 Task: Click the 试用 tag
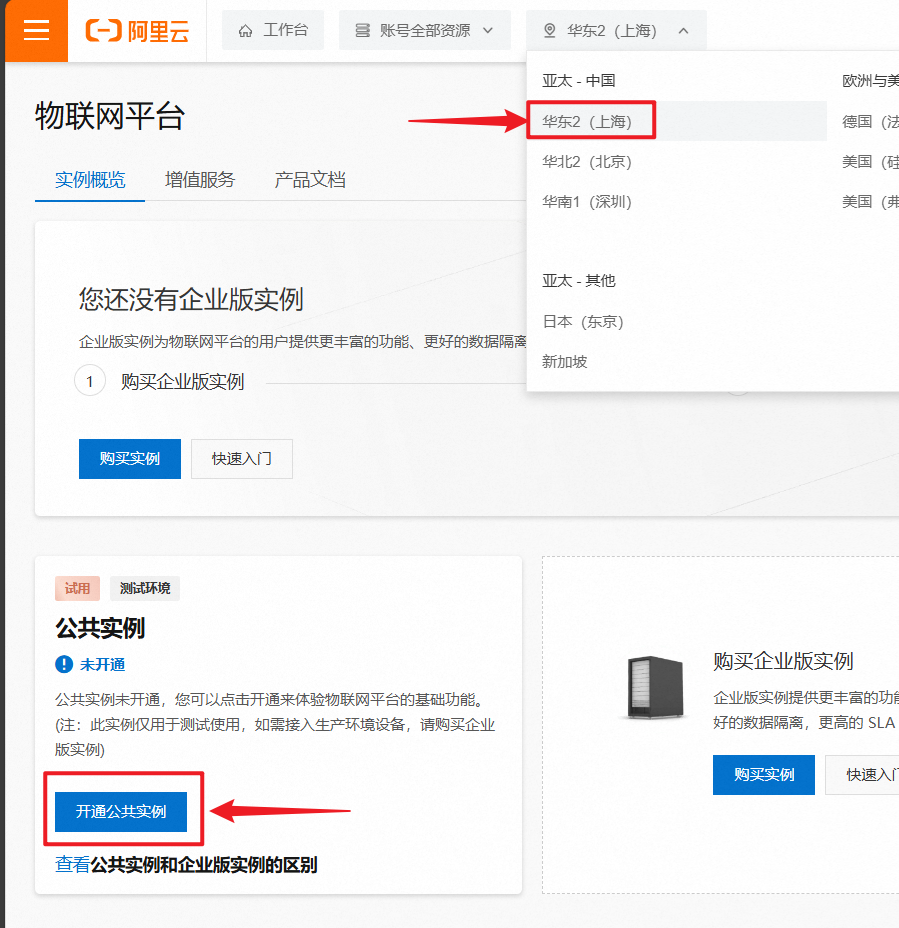click(78, 588)
